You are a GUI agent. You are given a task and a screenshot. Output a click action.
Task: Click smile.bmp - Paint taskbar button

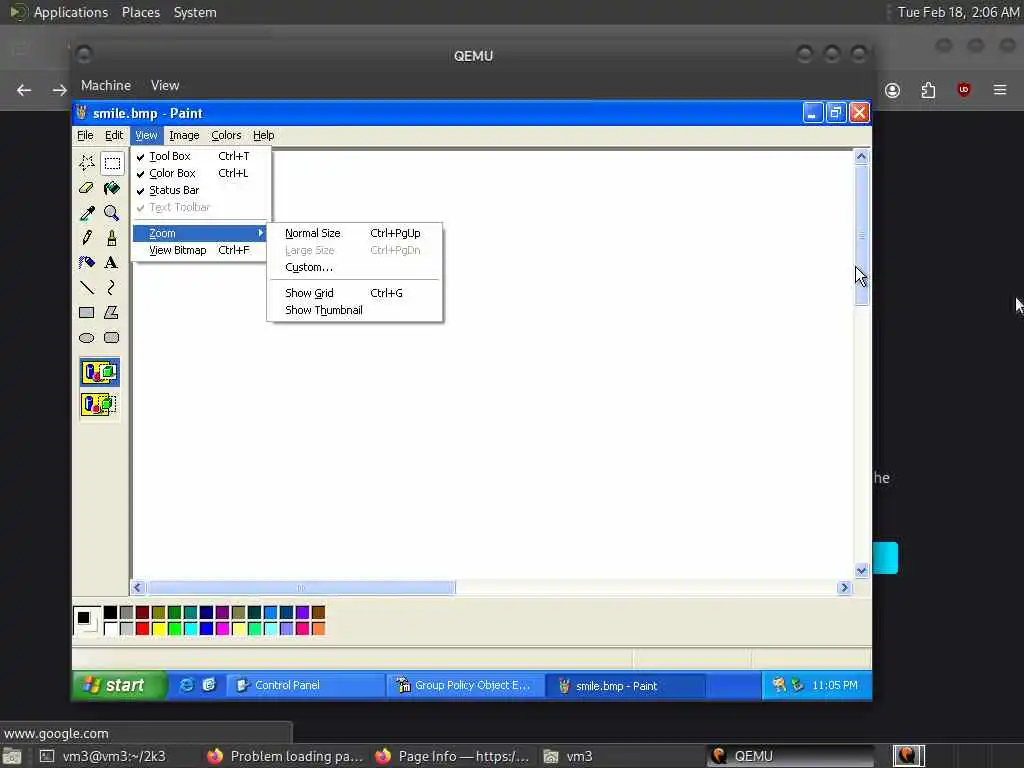click(625, 686)
